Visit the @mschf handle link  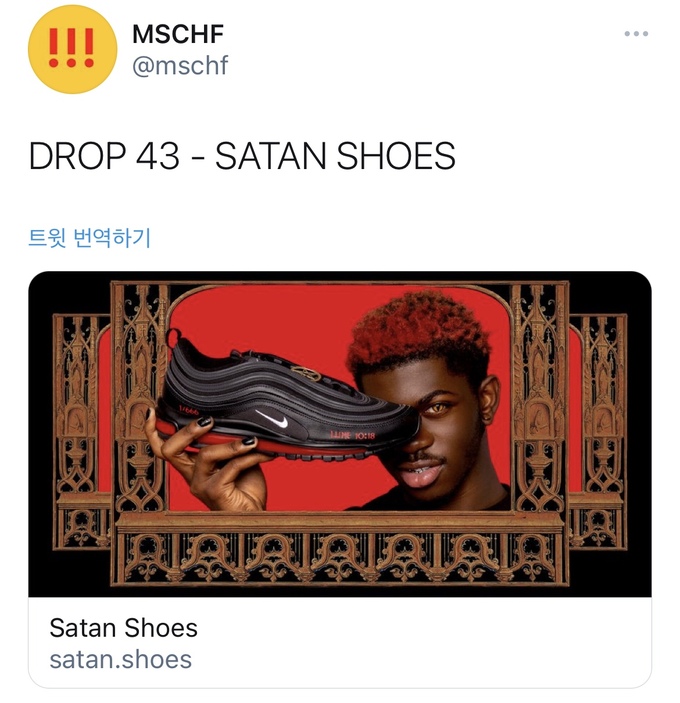(x=180, y=65)
